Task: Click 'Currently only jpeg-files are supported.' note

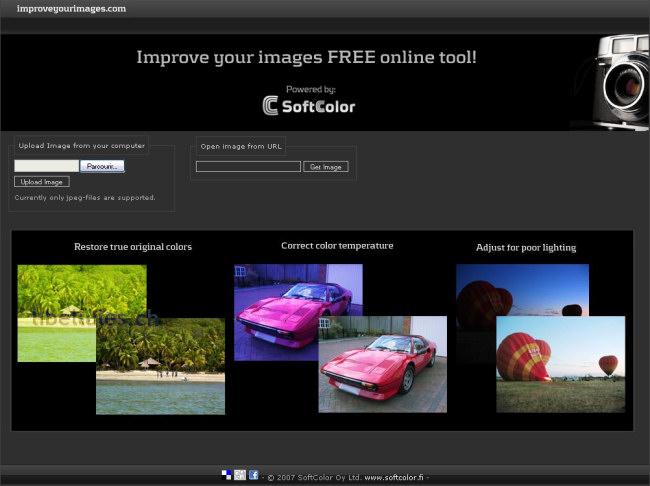Action: point(85,198)
